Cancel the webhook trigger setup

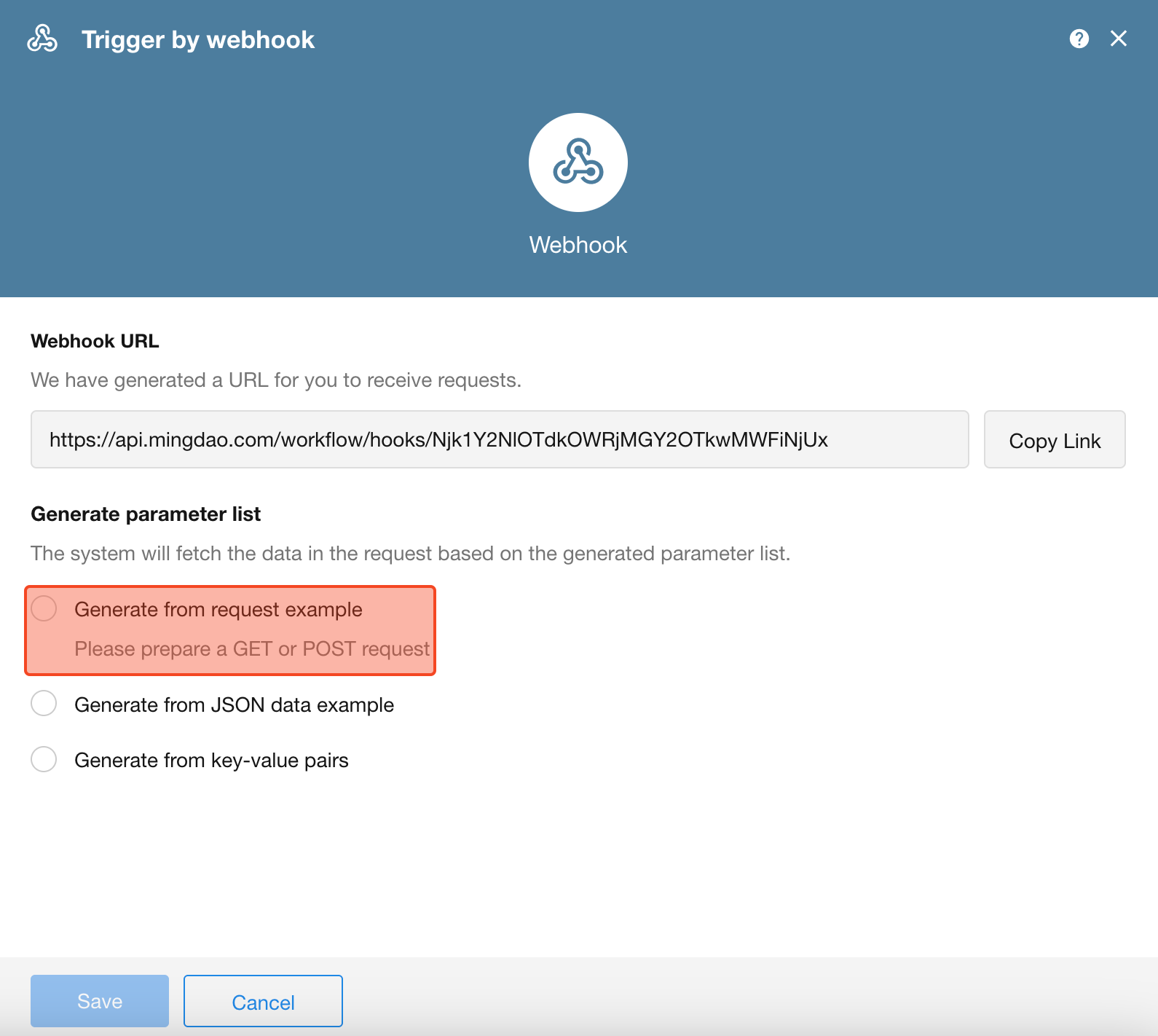tap(263, 1001)
